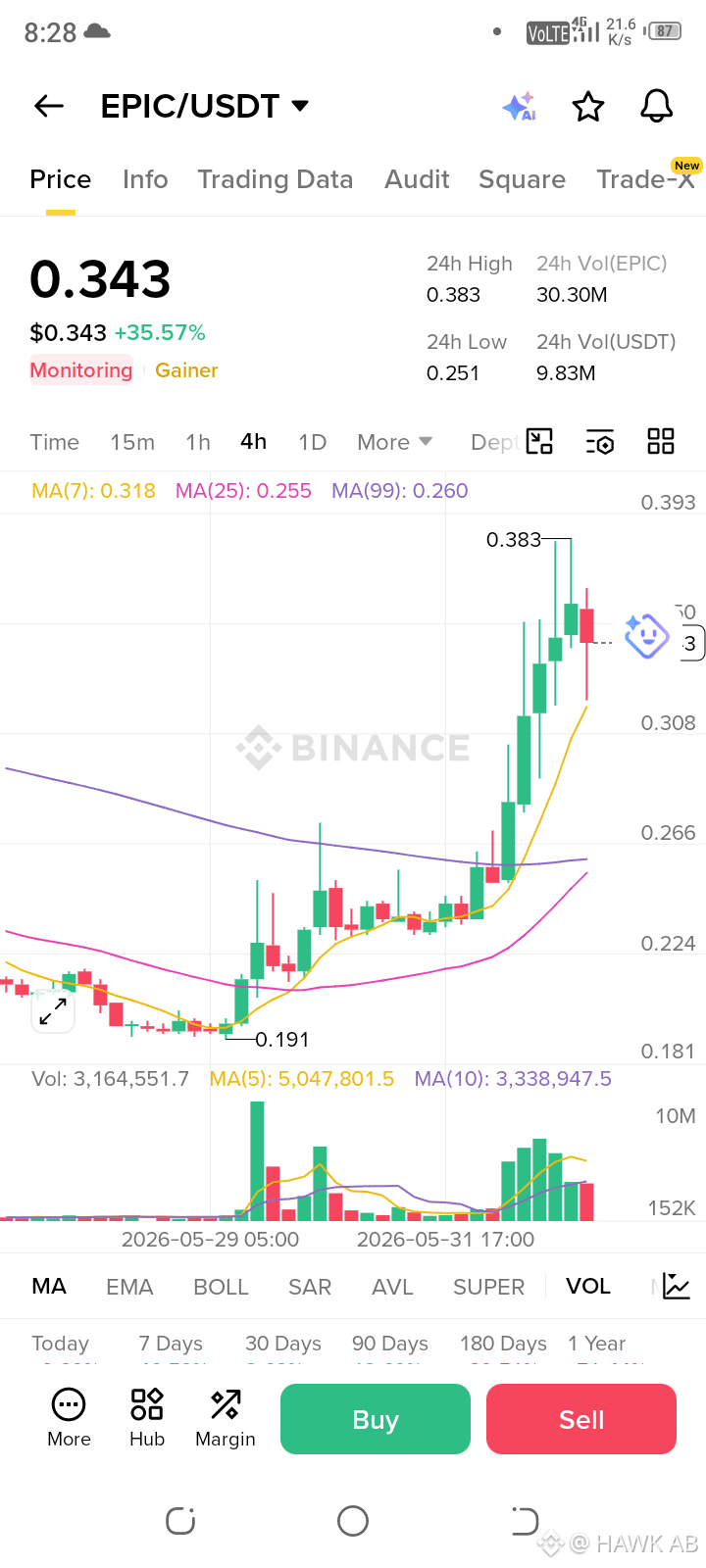Tap the Today performance label
This screenshot has width=706, height=1568.
(60, 1344)
